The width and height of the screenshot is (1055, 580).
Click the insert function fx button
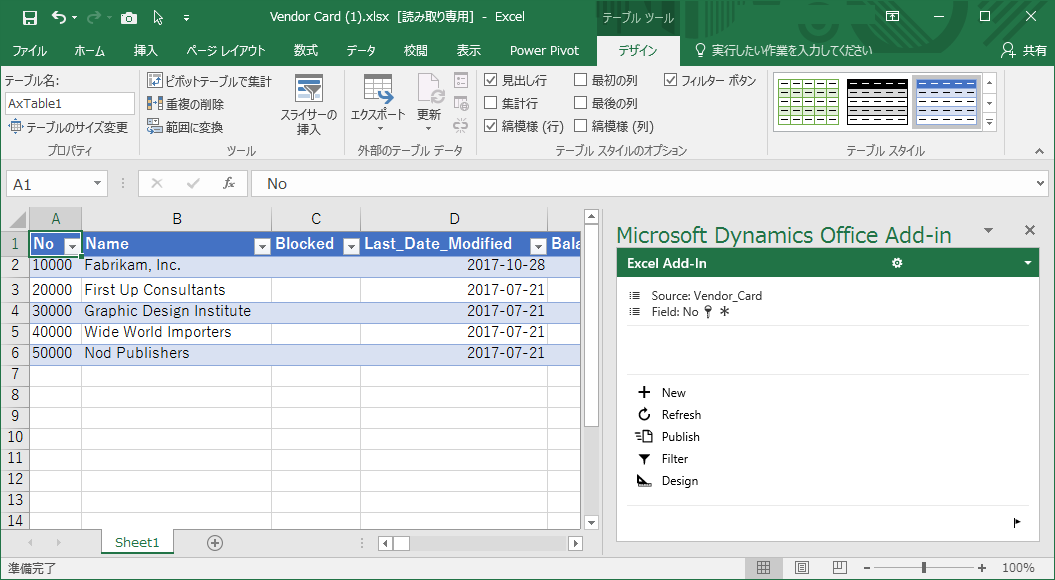click(x=229, y=184)
